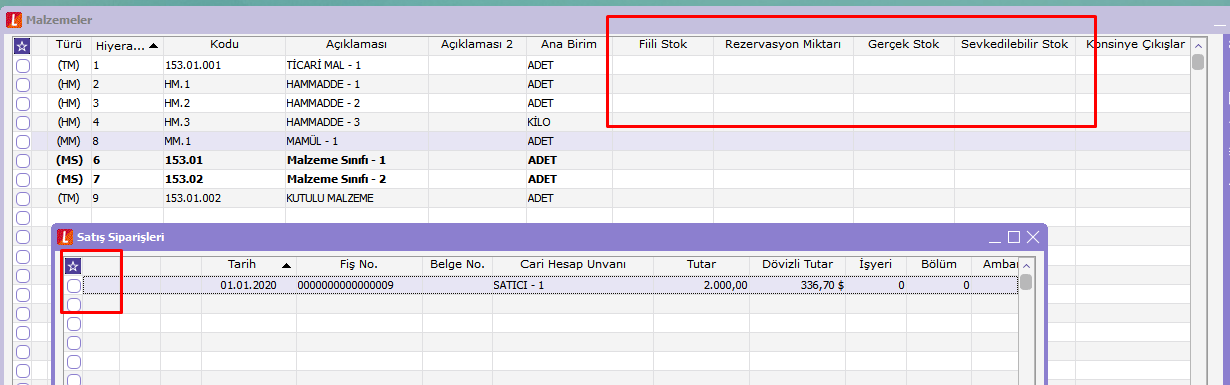
Task: Tick the checkbox for the HM.3 row
Action: coord(23,122)
